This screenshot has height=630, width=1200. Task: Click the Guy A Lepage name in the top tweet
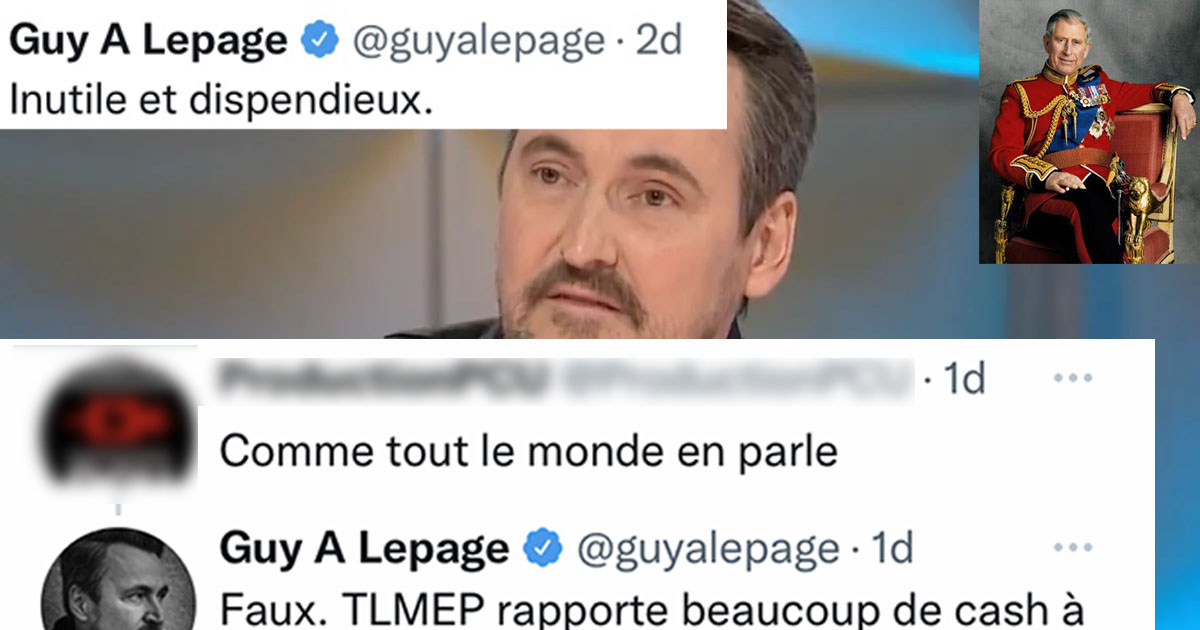point(148,42)
